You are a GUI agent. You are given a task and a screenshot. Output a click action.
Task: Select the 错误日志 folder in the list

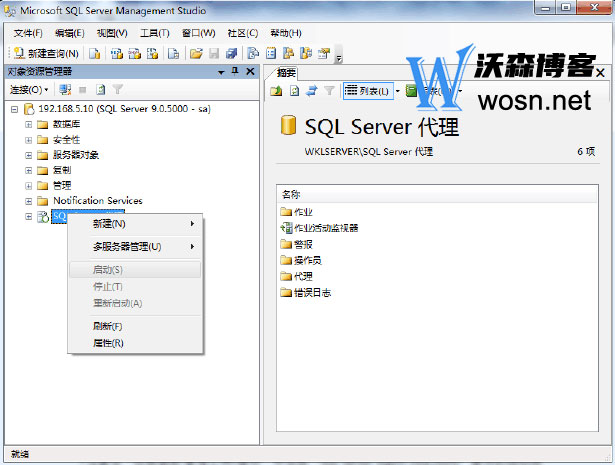pos(306,292)
